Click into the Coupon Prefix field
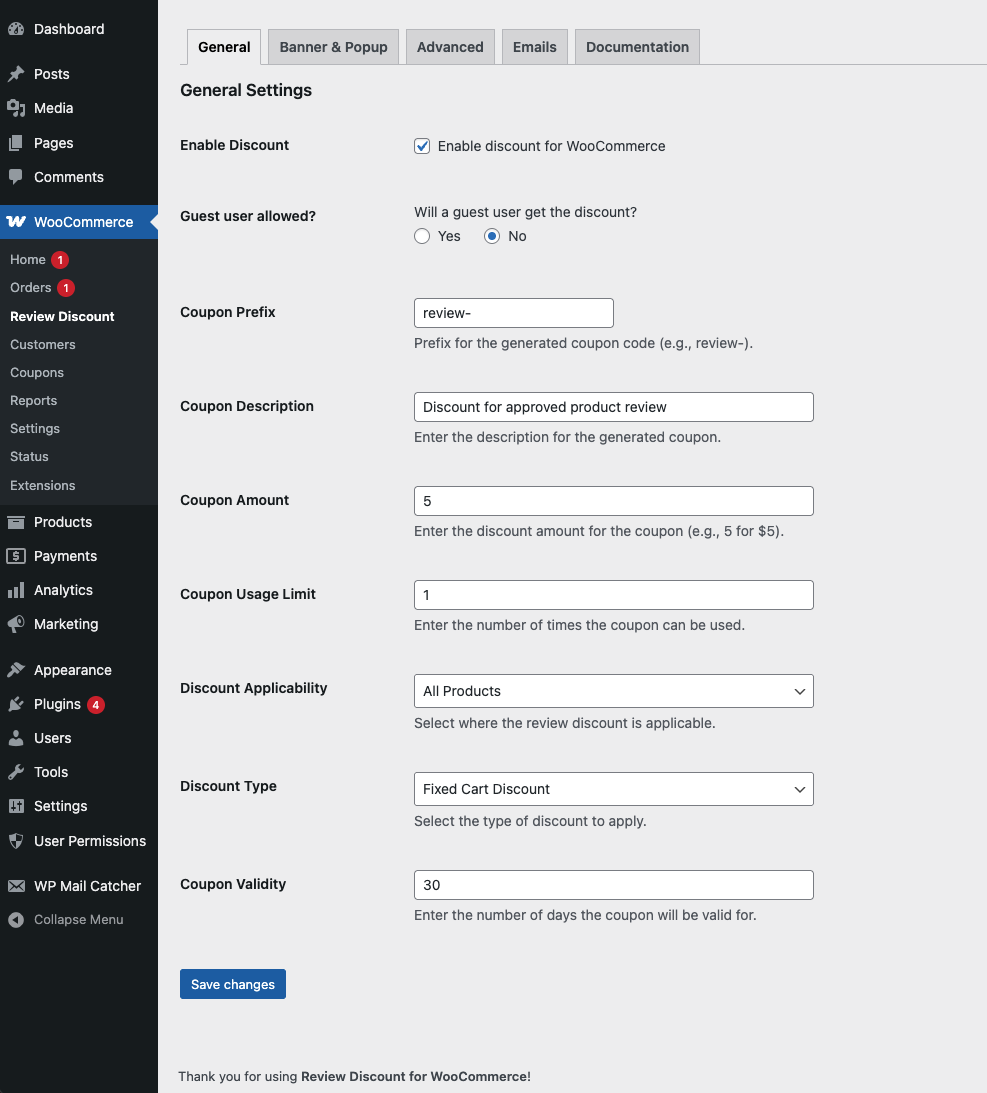Viewport: 987px width, 1093px height. coord(513,313)
